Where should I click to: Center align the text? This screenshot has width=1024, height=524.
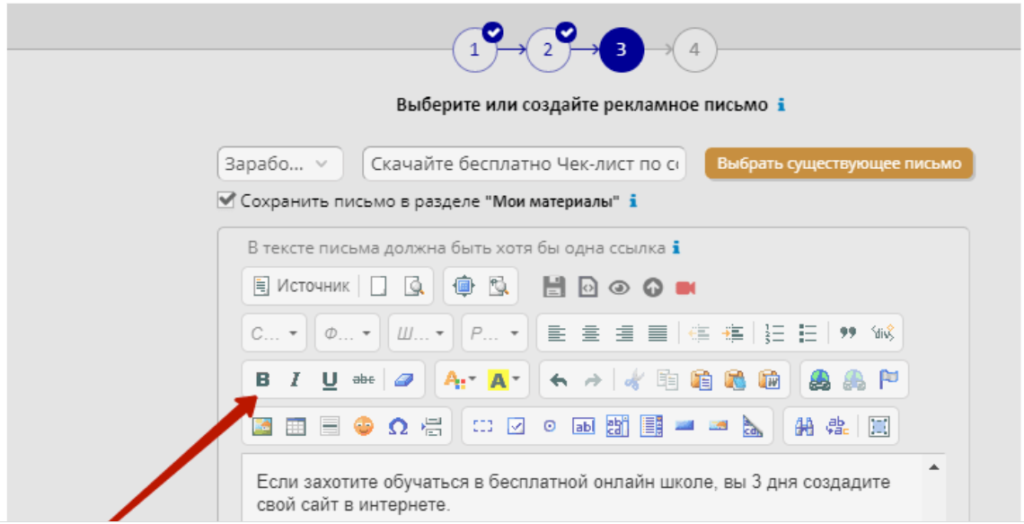(x=590, y=333)
